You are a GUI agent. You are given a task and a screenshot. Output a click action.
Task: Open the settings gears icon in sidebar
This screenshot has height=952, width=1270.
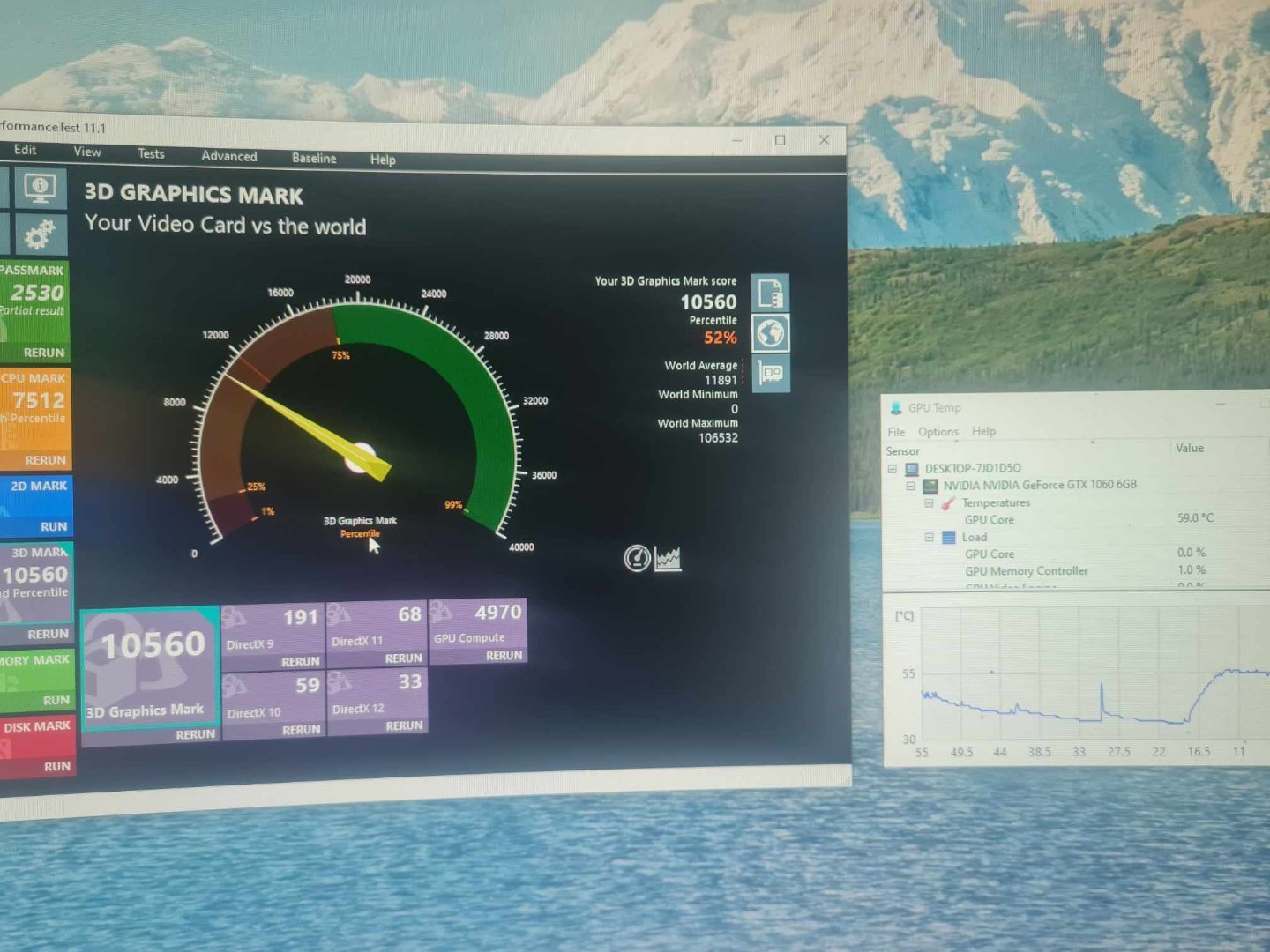41,234
